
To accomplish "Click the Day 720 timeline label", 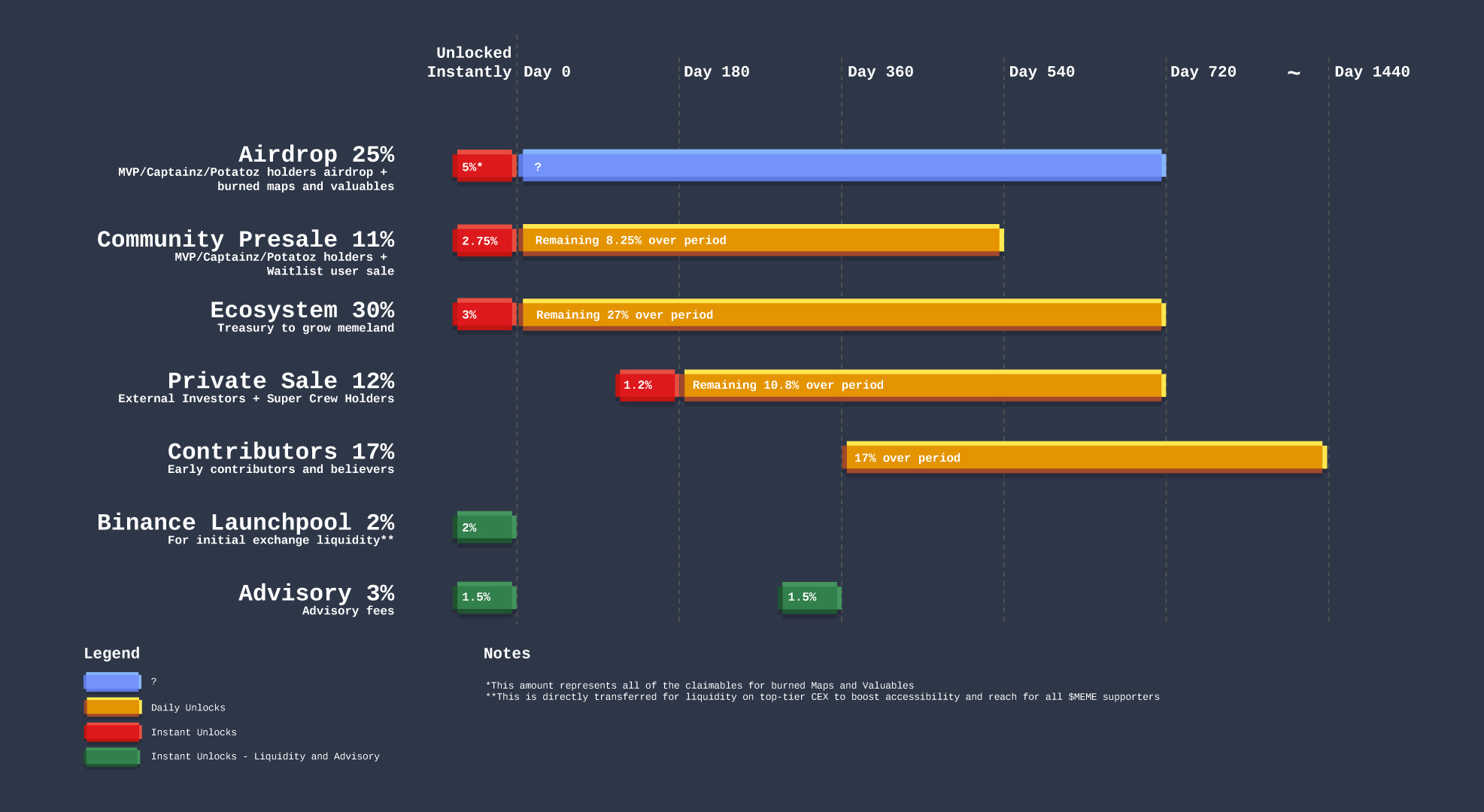I will coord(1203,72).
